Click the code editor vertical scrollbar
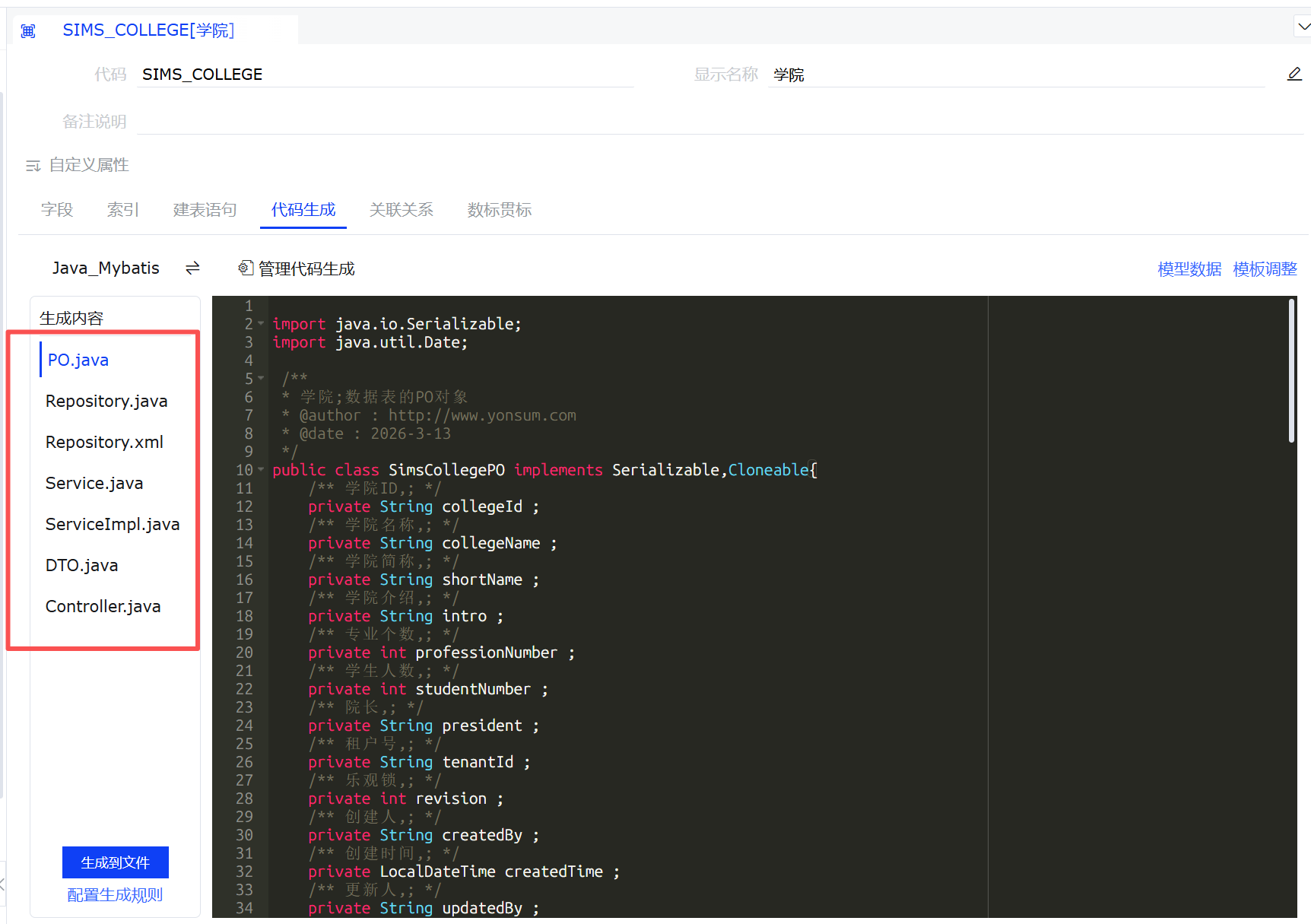Image resolution: width=1311 pixels, height=924 pixels. (x=1291, y=371)
